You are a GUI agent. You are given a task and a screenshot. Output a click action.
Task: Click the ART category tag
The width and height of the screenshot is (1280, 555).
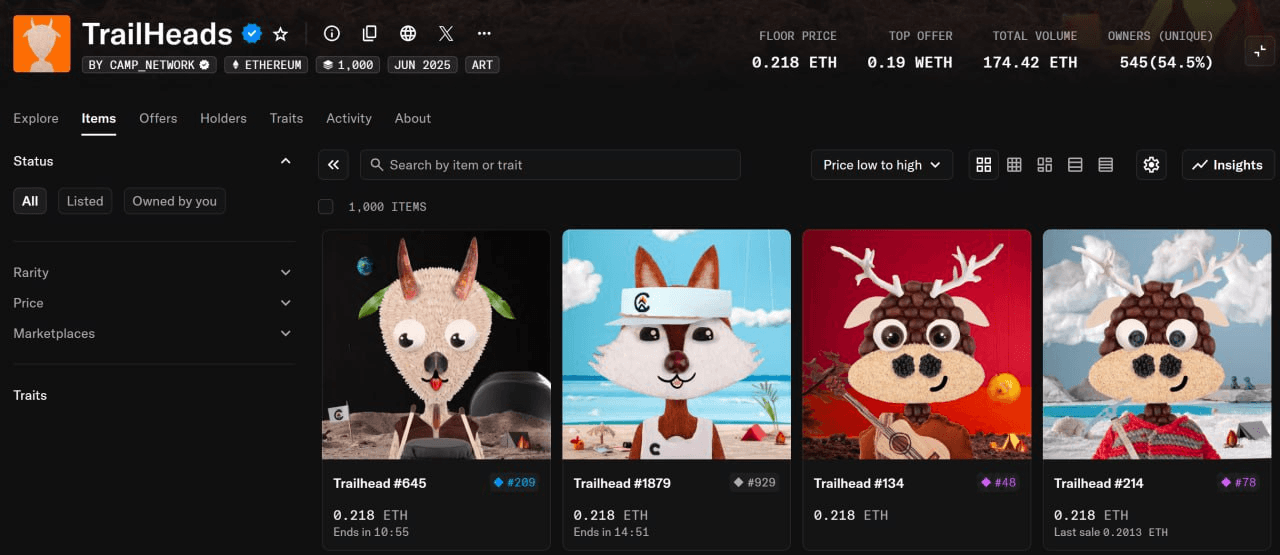(x=482, y=65)
